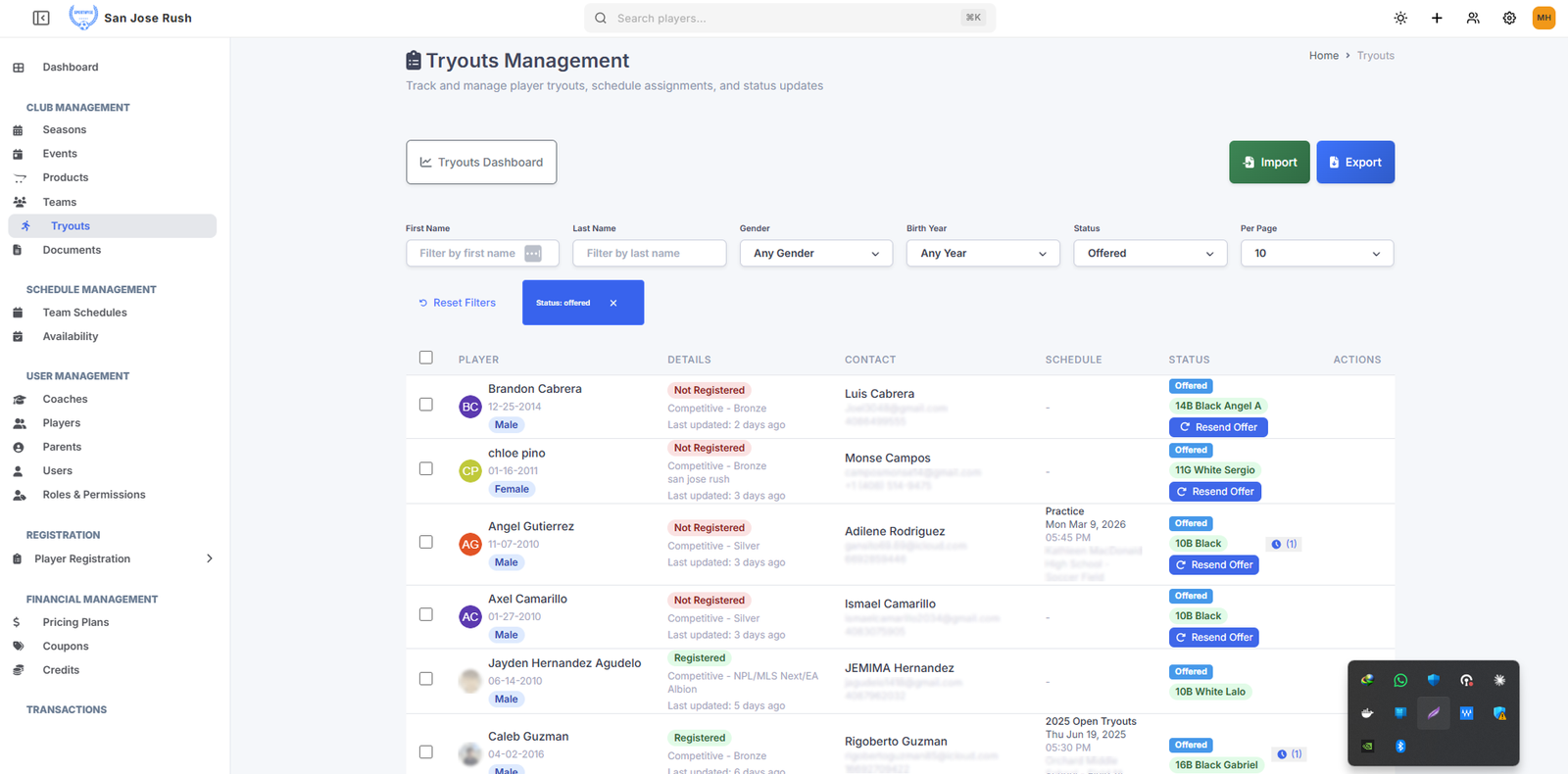
Task: Collapse the sidebar with the panel icon
Action: tap(41, 18)
